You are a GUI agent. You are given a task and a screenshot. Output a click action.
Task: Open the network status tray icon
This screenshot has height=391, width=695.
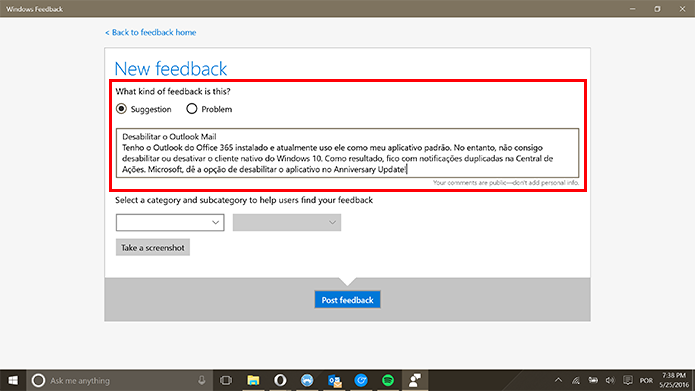click(576, 380)
